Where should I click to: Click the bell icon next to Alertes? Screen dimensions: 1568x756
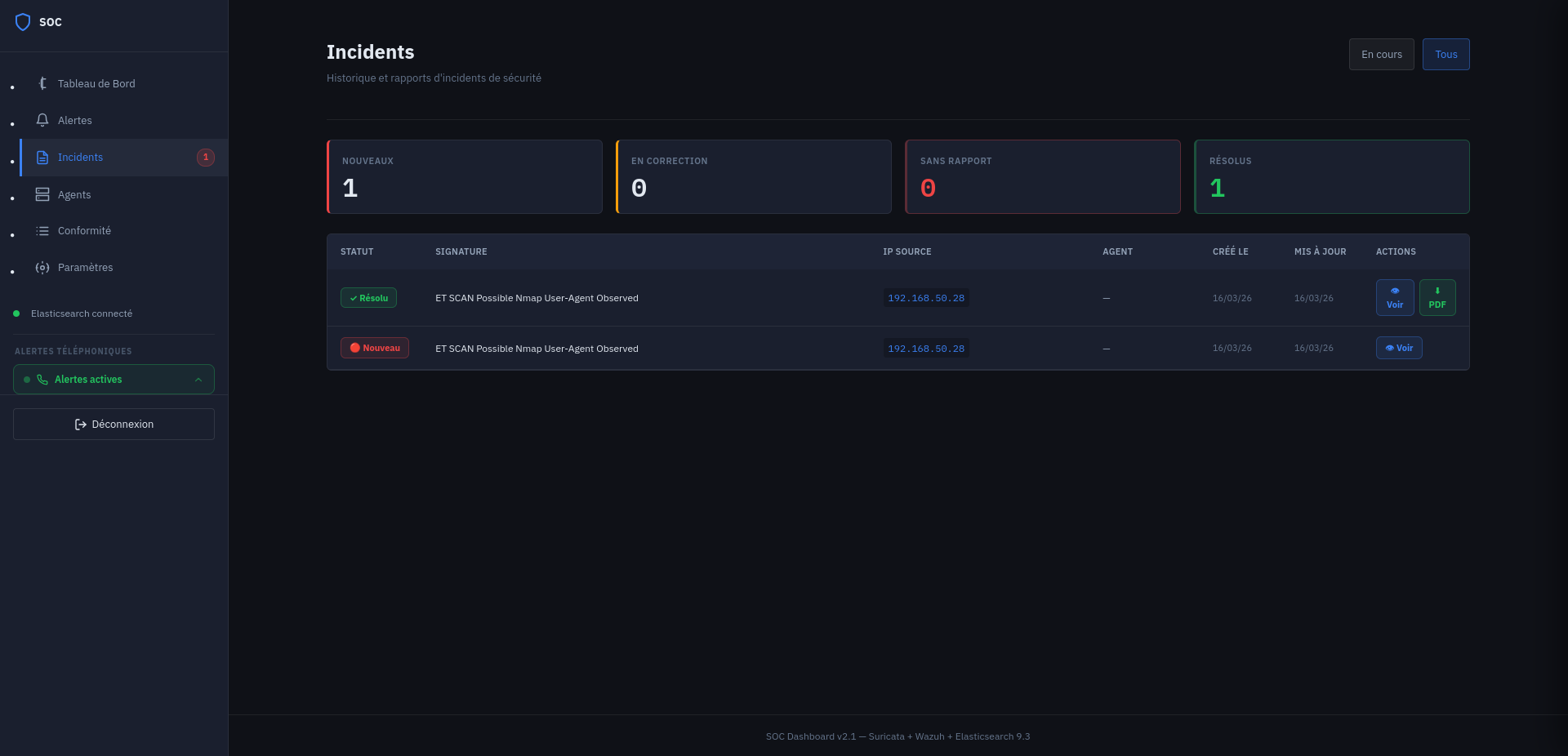click(x=42, y=120)
